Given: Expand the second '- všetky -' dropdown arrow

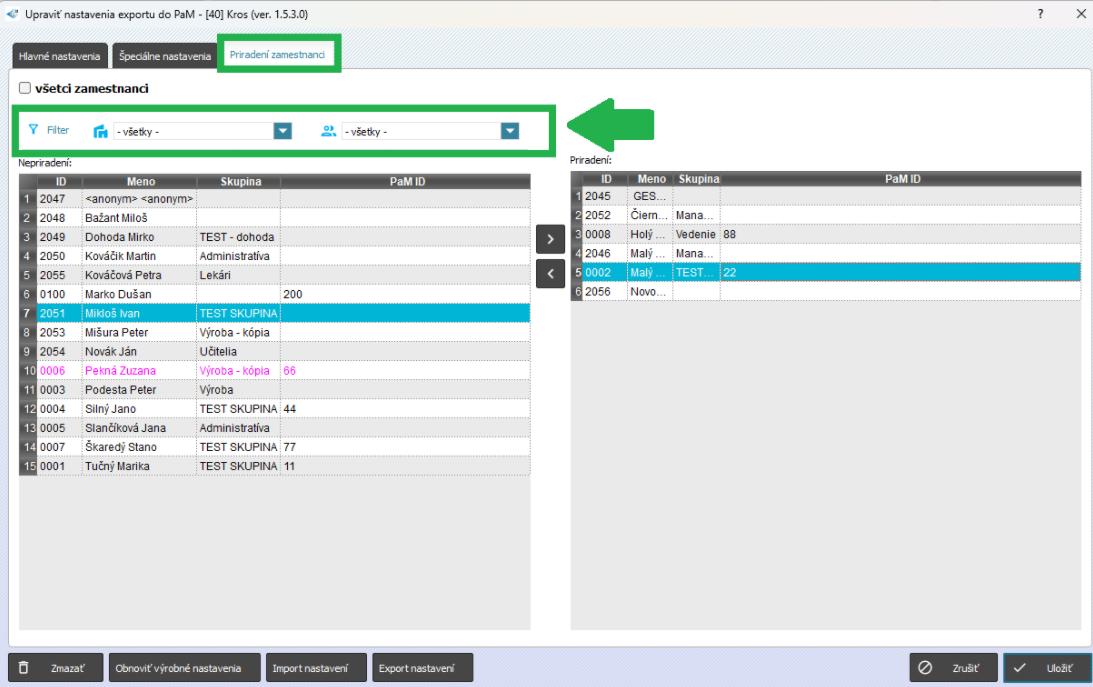Looking at the screenshot, I should pyautogui.click(x=510, y=131).
